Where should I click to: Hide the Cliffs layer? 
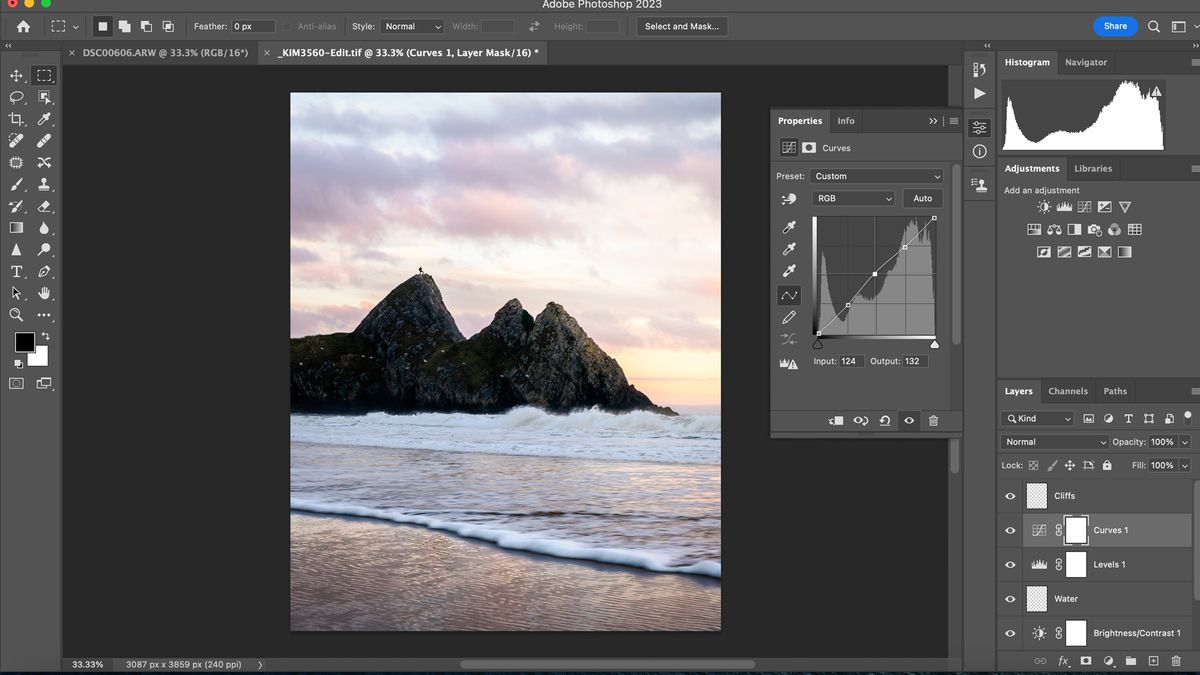[x=1009, y=495]
